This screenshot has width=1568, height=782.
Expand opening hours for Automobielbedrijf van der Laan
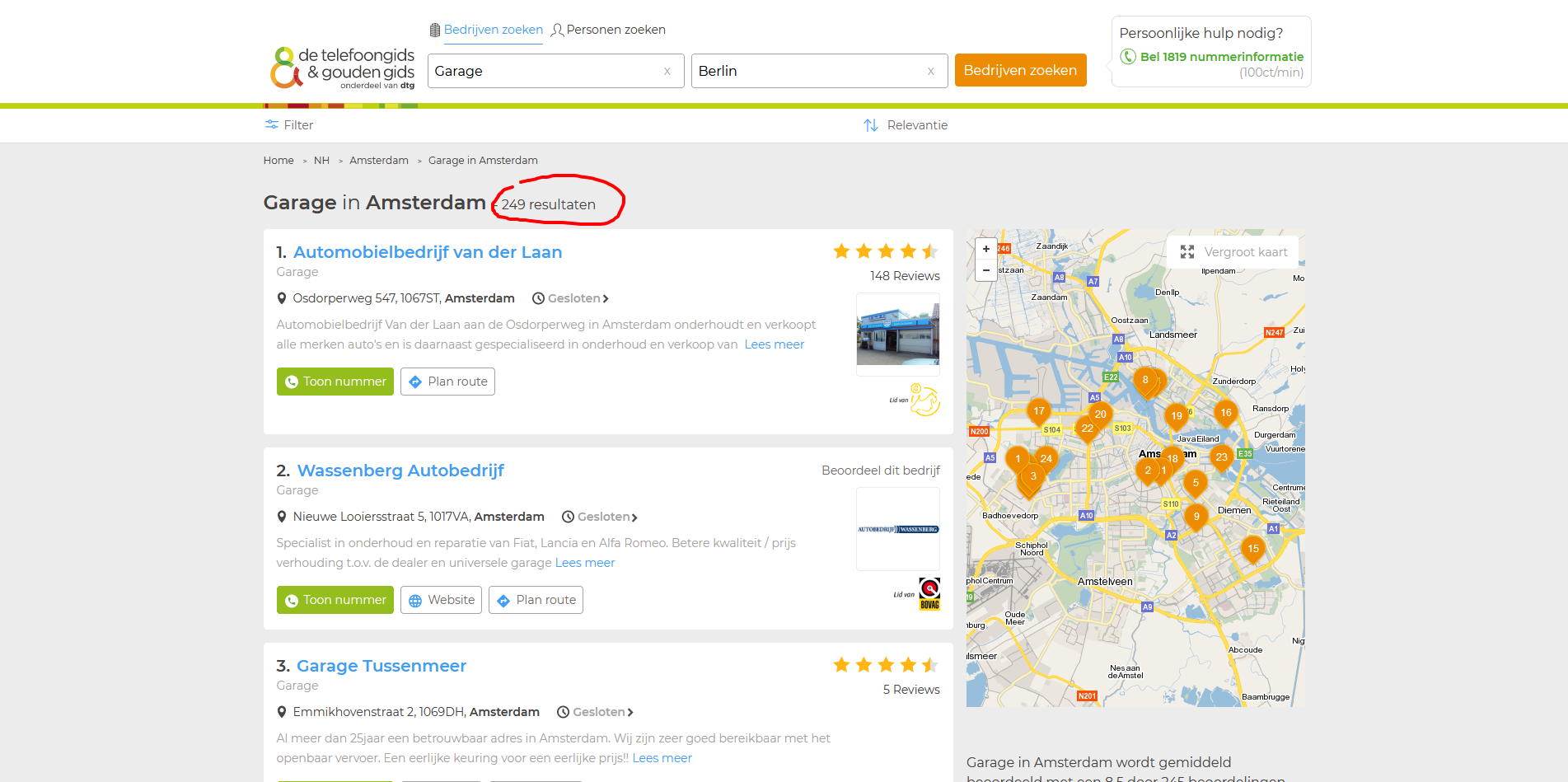(570, 298)
